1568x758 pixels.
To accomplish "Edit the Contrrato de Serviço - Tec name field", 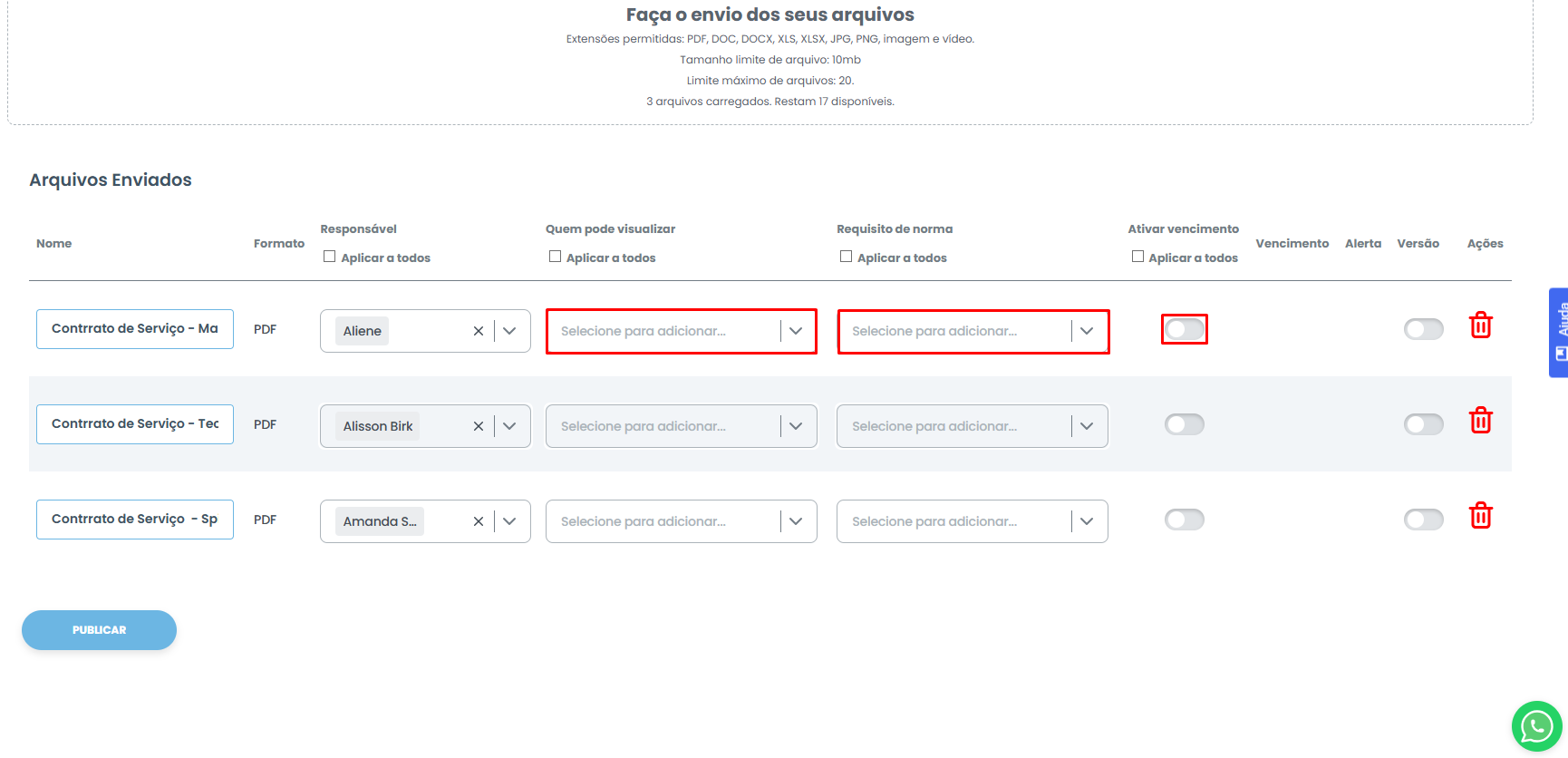I will 134,424.
